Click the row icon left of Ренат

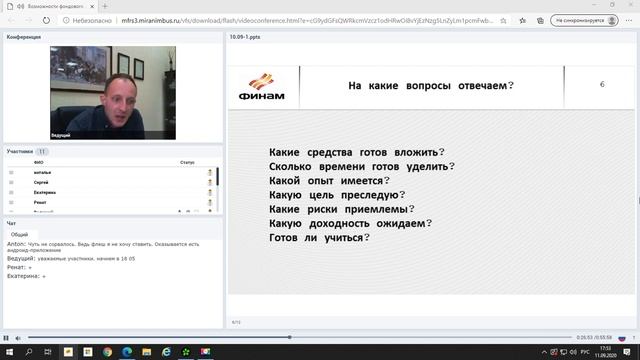pyautogui.click(x=11, y=202)
